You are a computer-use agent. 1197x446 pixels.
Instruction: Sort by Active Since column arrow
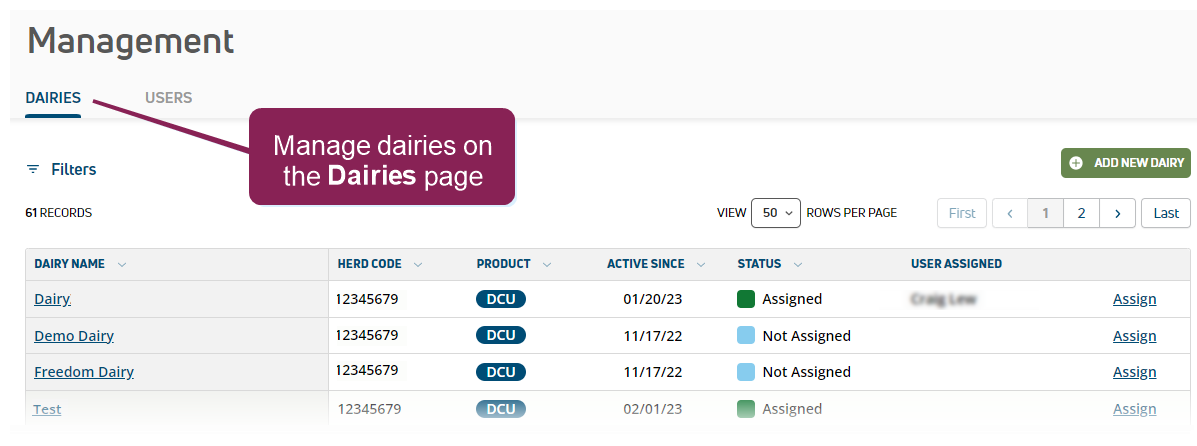(x=701, y=265)
